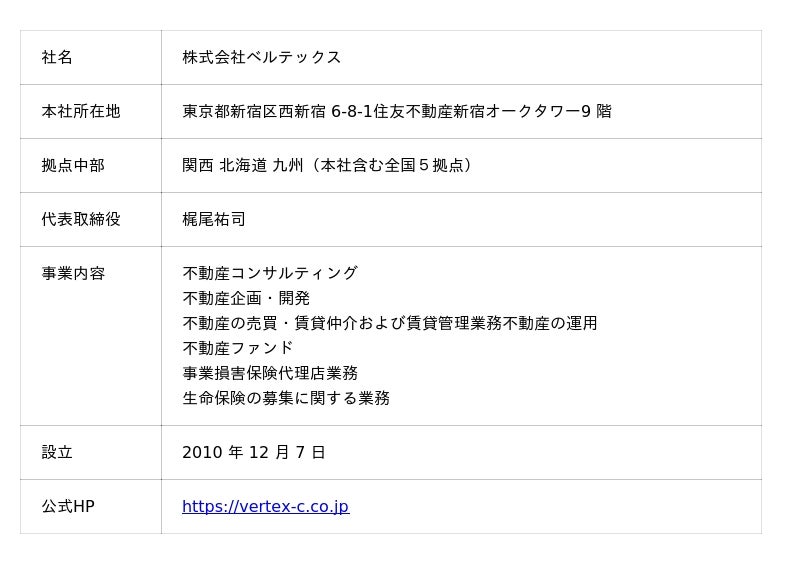Click the word 関西 in the bases row
The height and width of the screenshot is (564, 800).
click(x=197, y=166)
